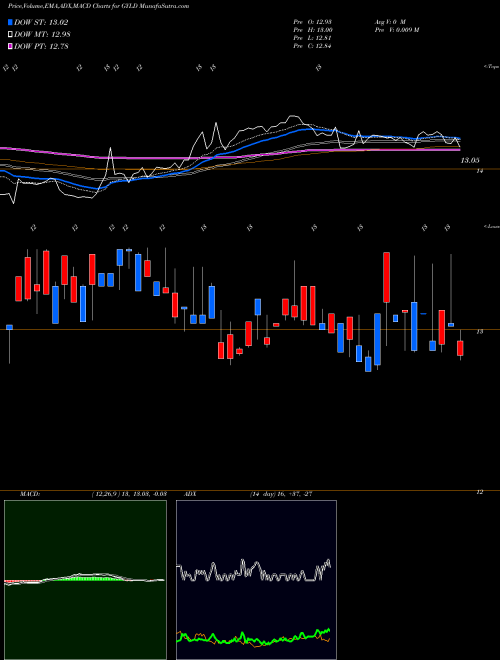This screenshot has width=500, height=660.
Task: Click the 'Pre L: 12.81' low value
Action: (313, 38)
